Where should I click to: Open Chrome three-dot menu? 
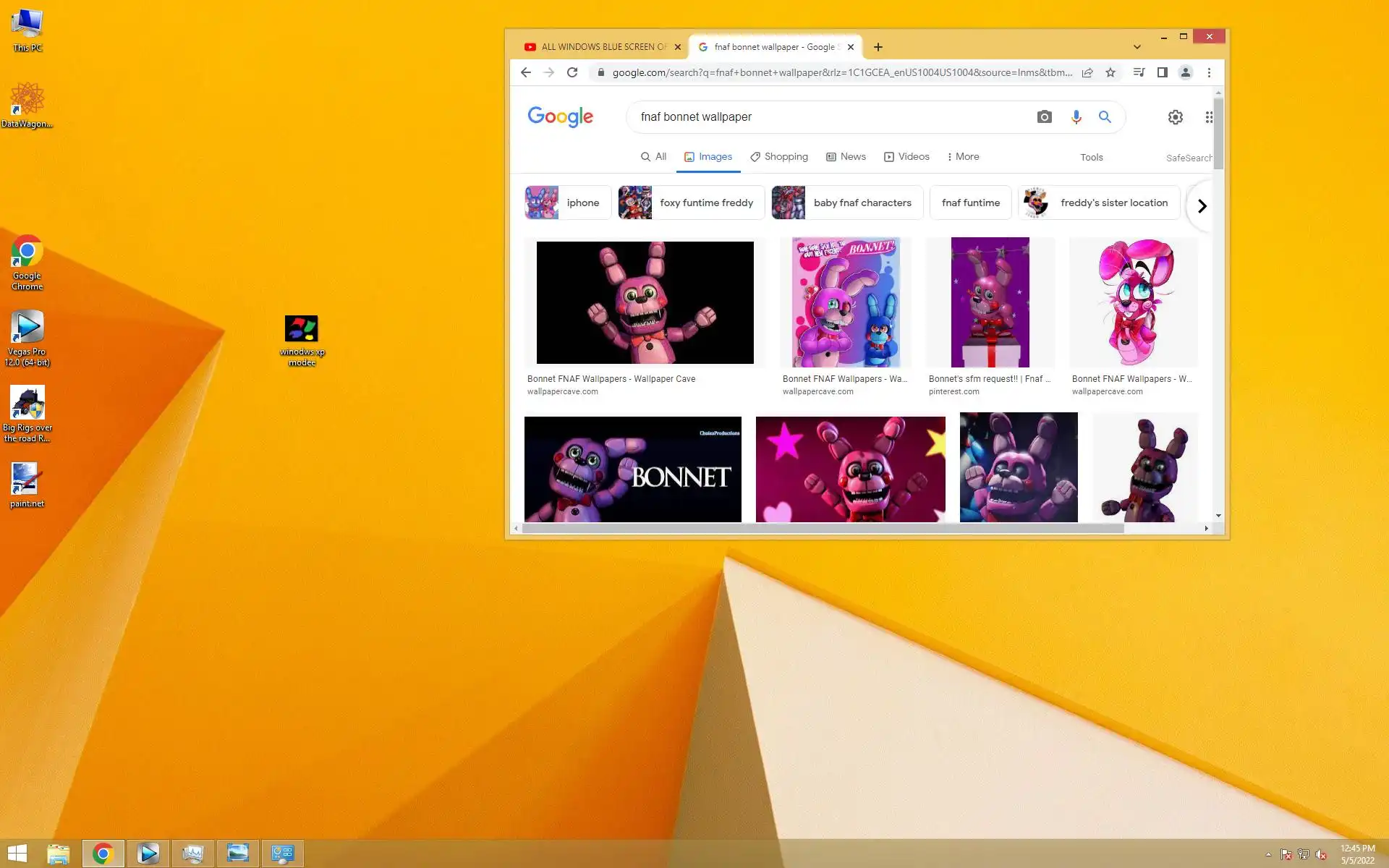click(1209, 72)
